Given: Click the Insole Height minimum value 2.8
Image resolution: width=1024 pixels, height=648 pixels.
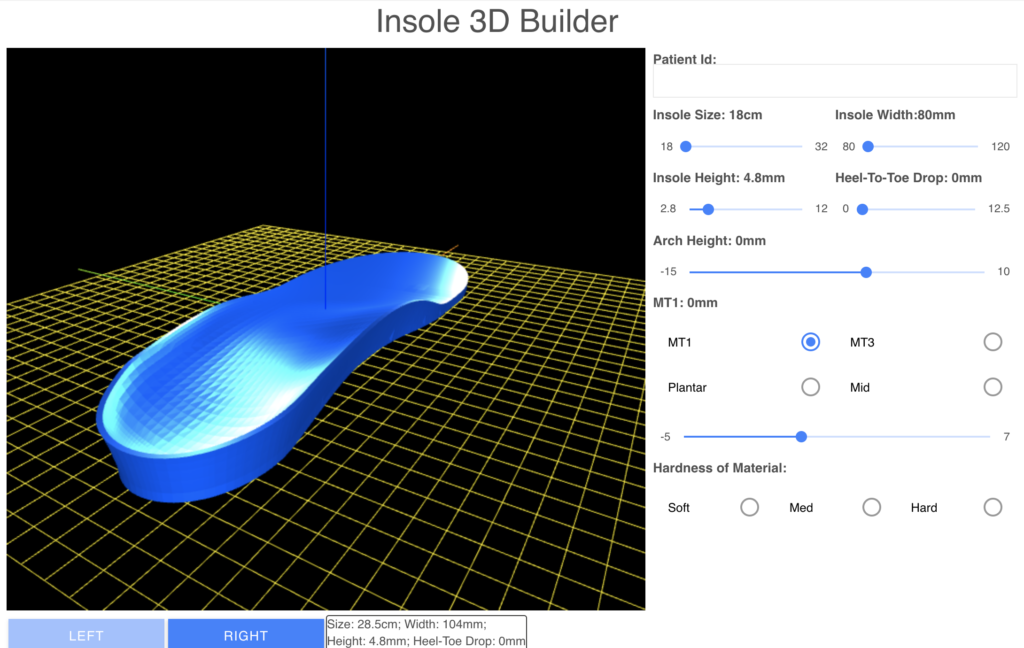Looking at the screenshot, I should click(668, 208).
